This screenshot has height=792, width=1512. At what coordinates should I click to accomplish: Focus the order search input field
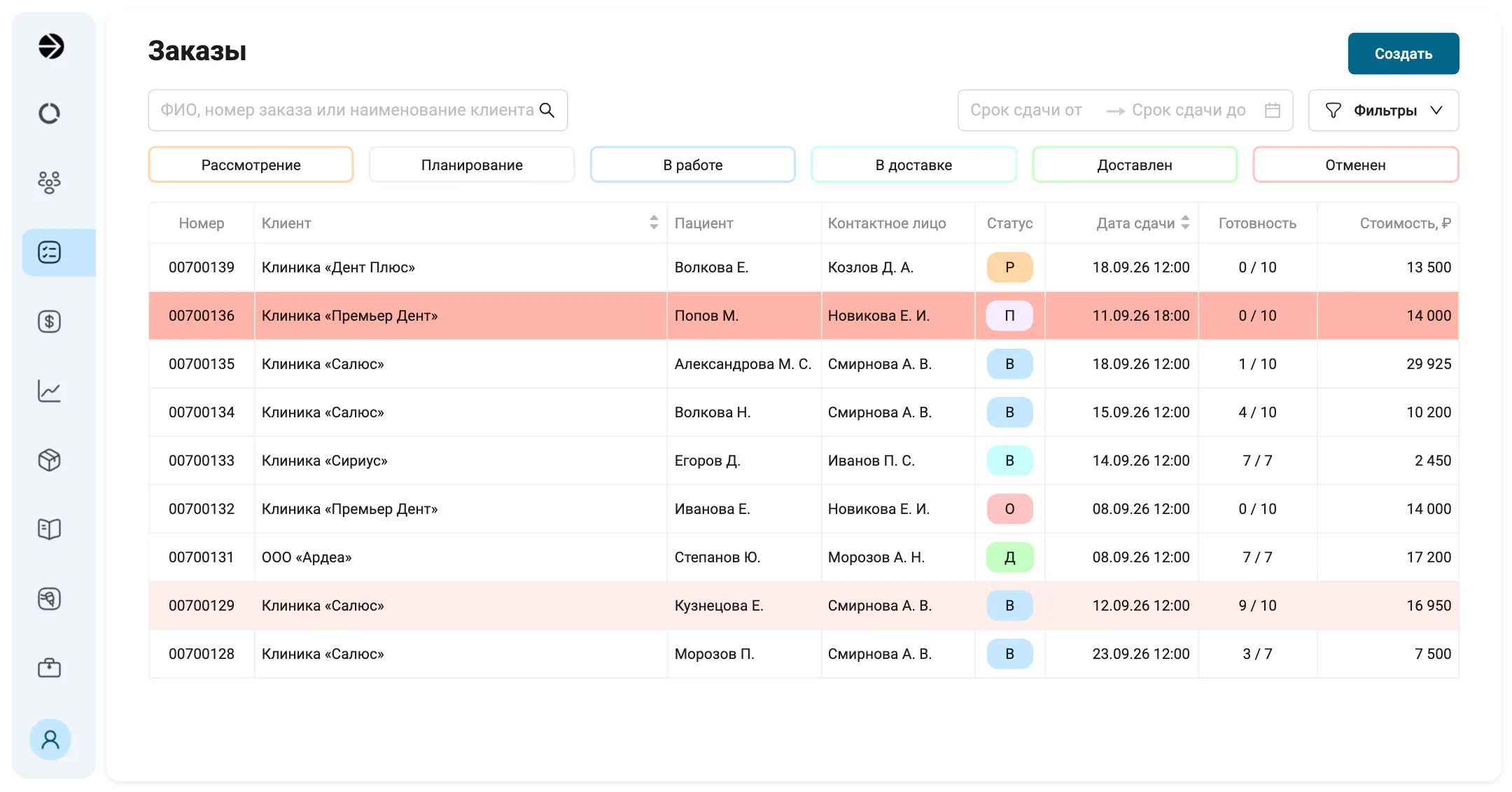click(x=358, y=110)
